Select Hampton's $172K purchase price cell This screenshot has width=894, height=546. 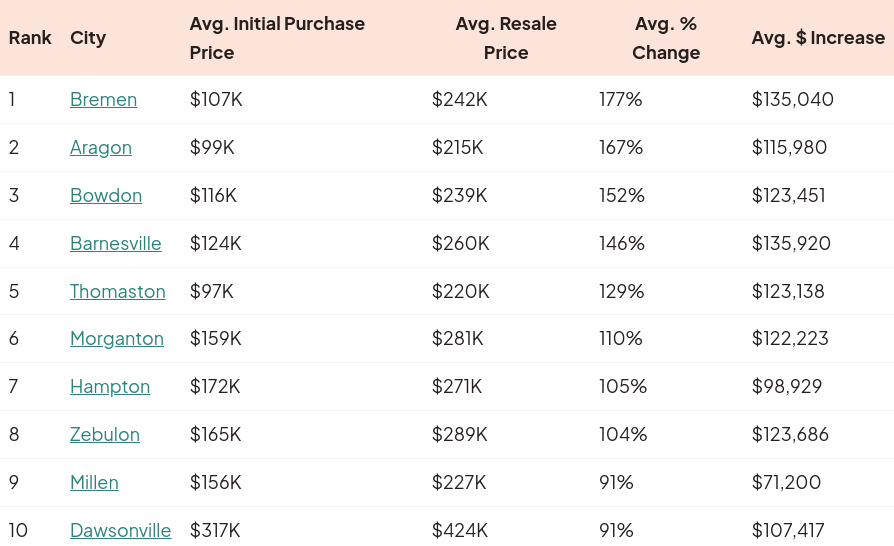click(216, 387)
